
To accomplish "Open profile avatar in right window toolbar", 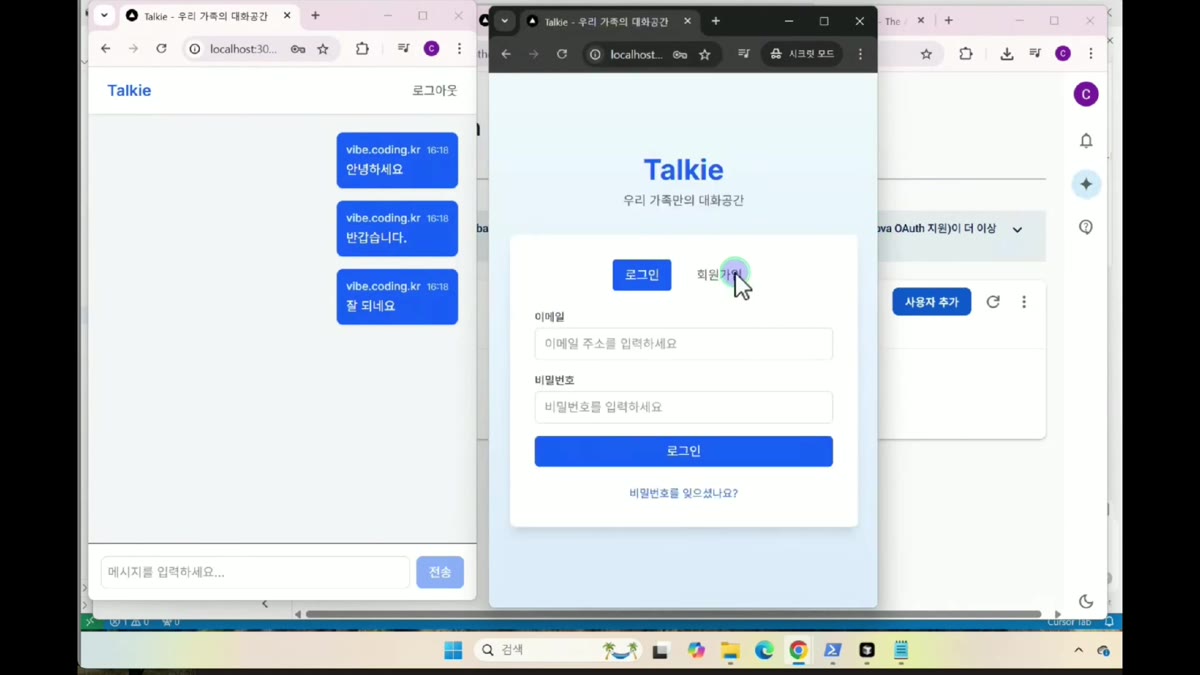I will tap(1063, 54).
